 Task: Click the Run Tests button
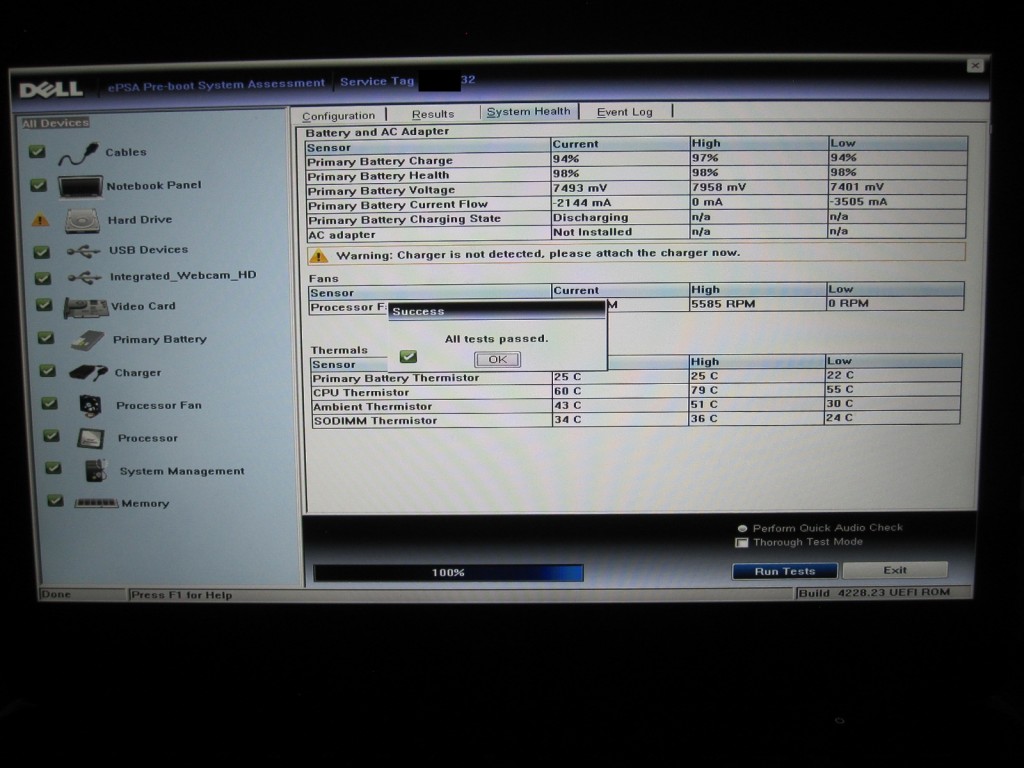point(785,571)
